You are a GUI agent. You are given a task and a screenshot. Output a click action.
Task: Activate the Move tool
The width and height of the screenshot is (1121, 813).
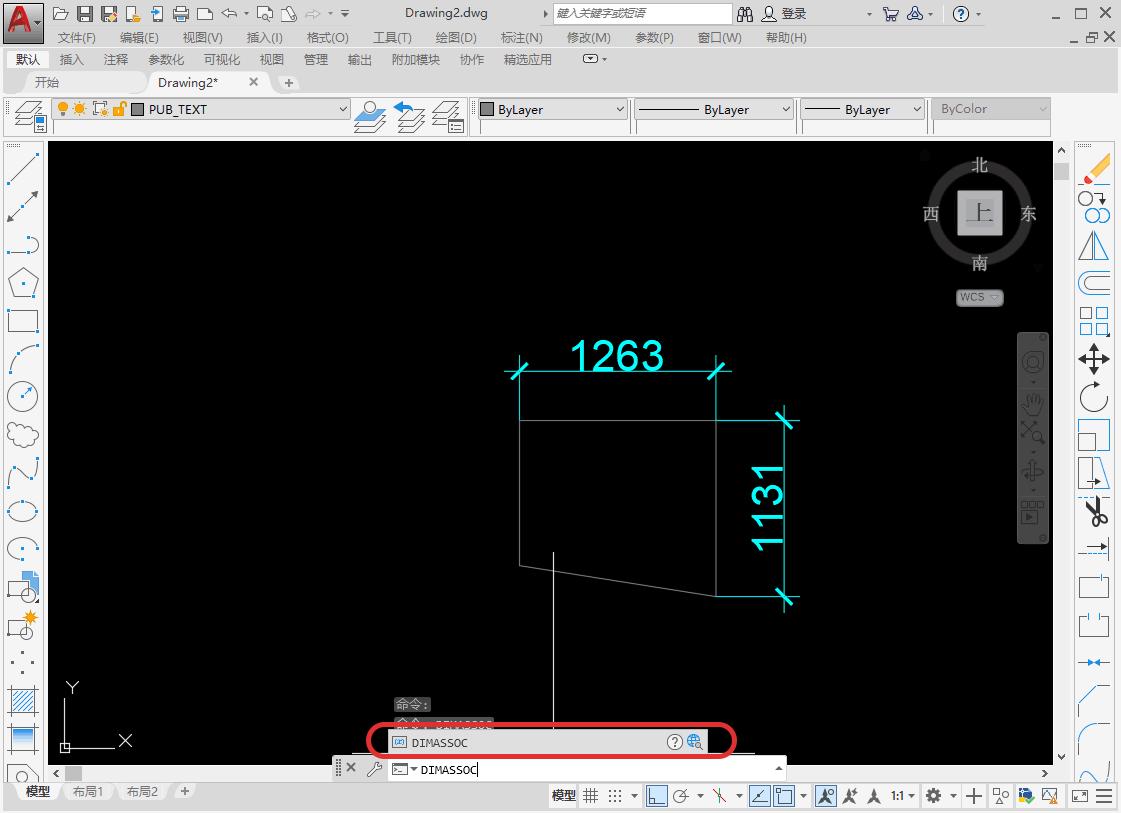(1094, 359)
